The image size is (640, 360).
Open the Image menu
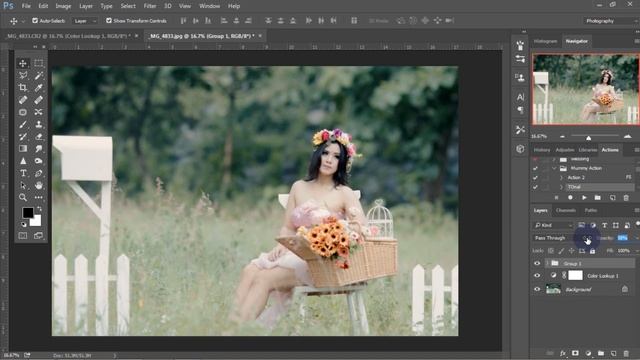[63, 6]
